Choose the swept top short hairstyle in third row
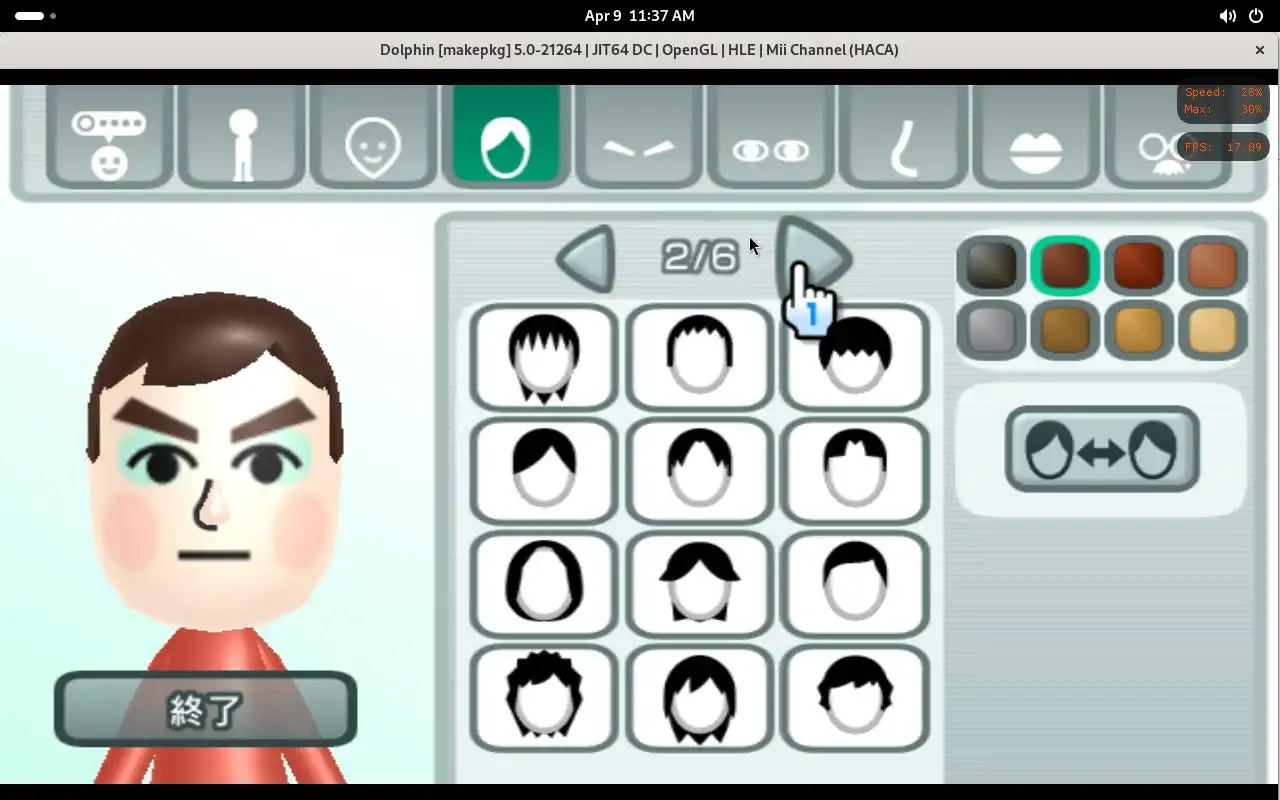 [x=855, y=585]
